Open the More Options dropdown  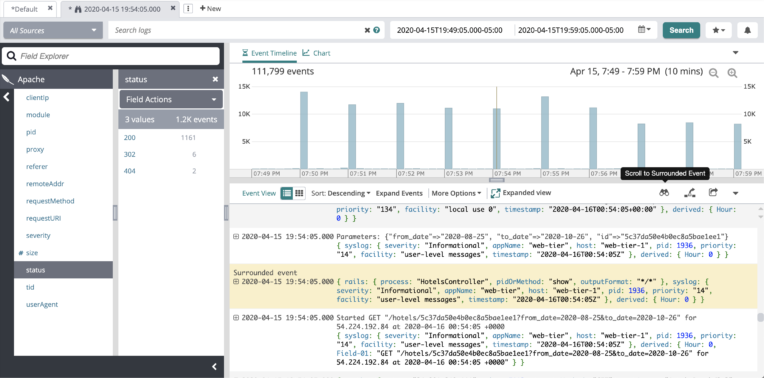point(456,193)
